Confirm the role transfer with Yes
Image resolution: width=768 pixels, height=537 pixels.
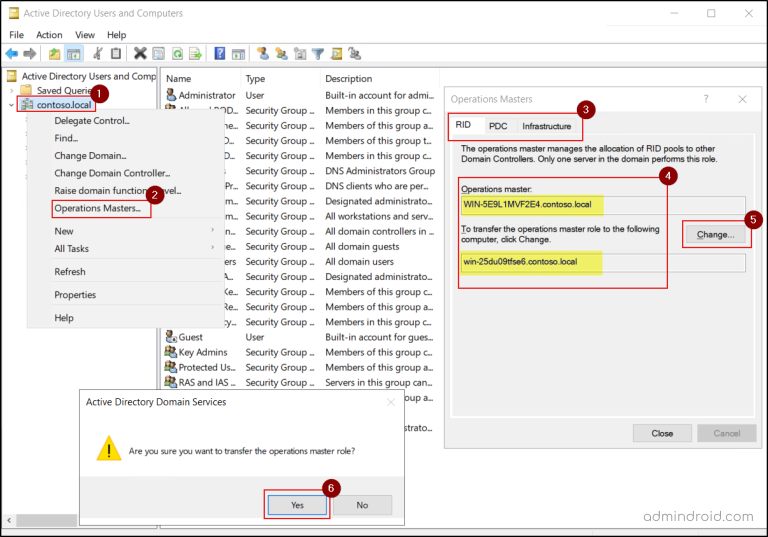point(297,505)
